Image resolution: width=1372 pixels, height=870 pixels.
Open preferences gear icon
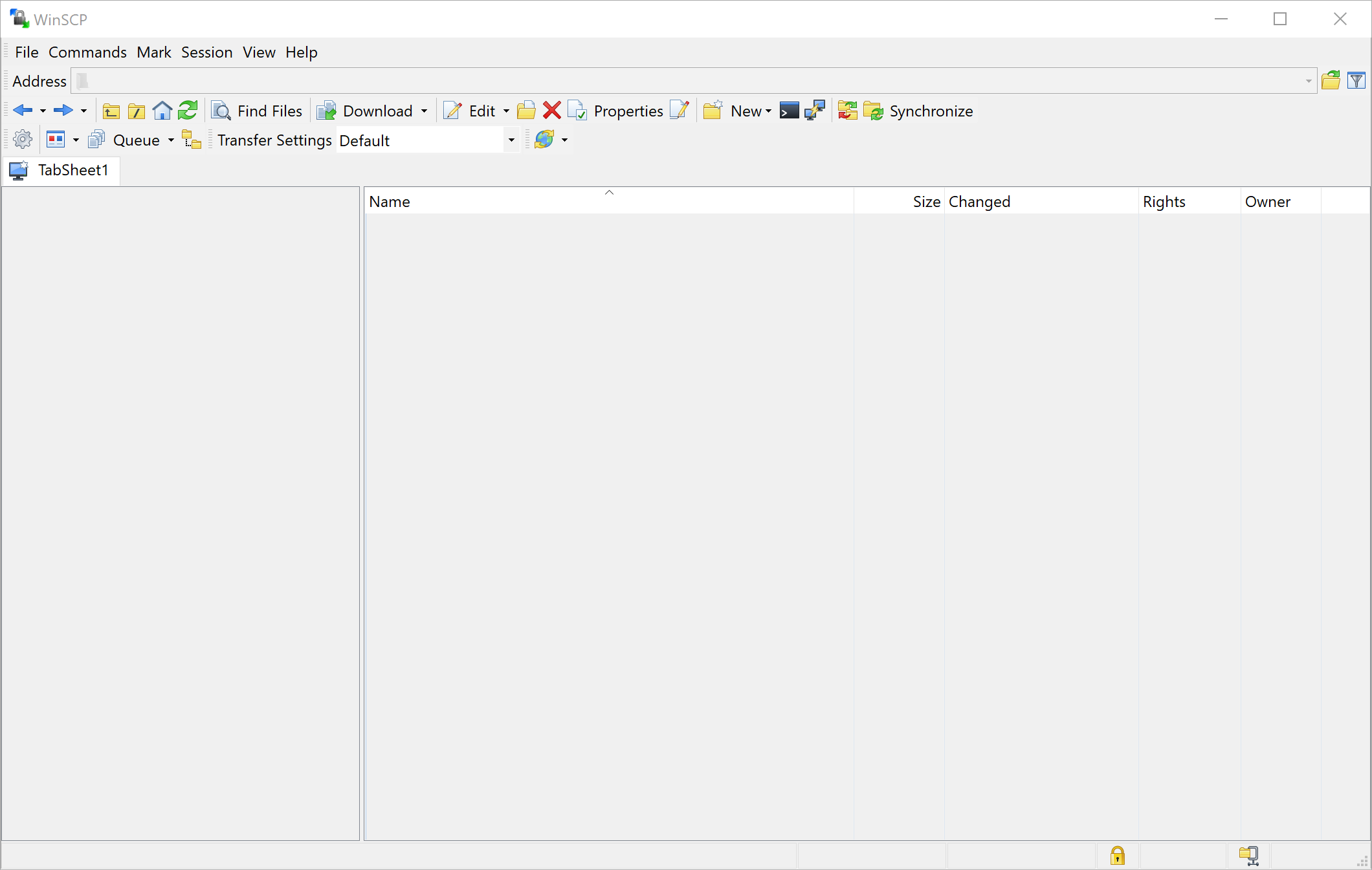pyautogui.click(x=22, y=140)
